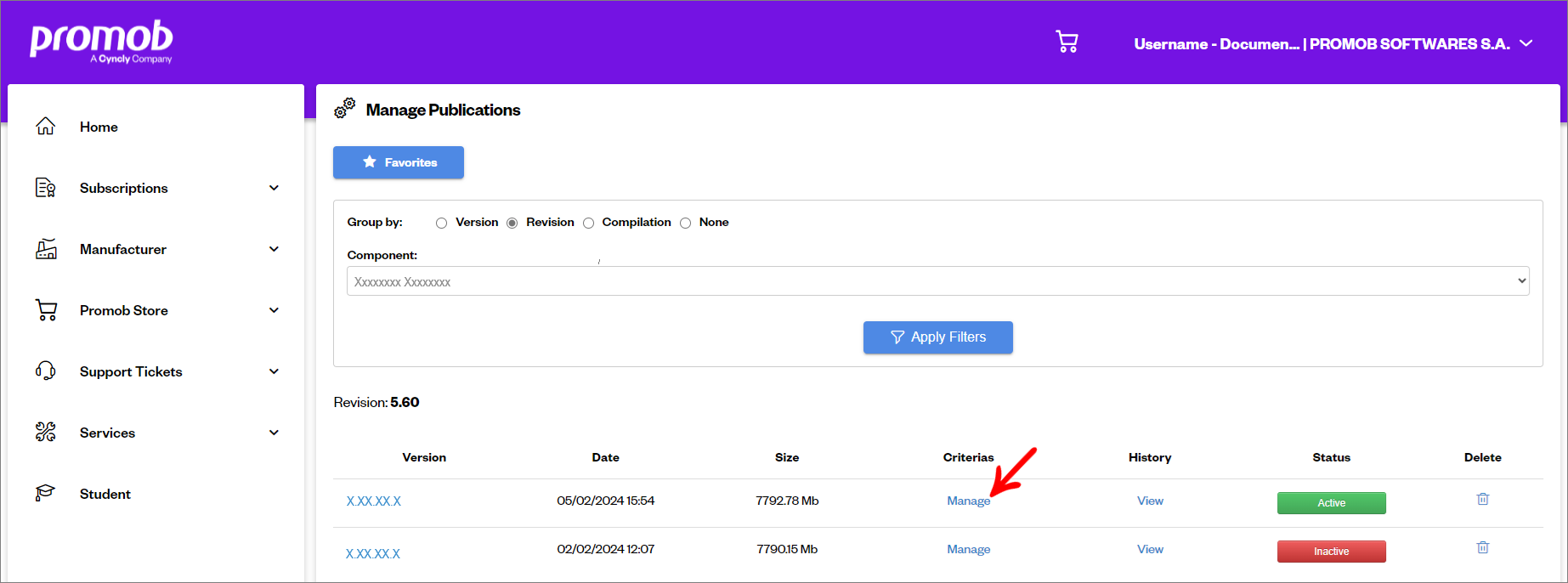Click the Manage Publications gears icon
The image size is (1568, 583).
click(x=344, y=108)
